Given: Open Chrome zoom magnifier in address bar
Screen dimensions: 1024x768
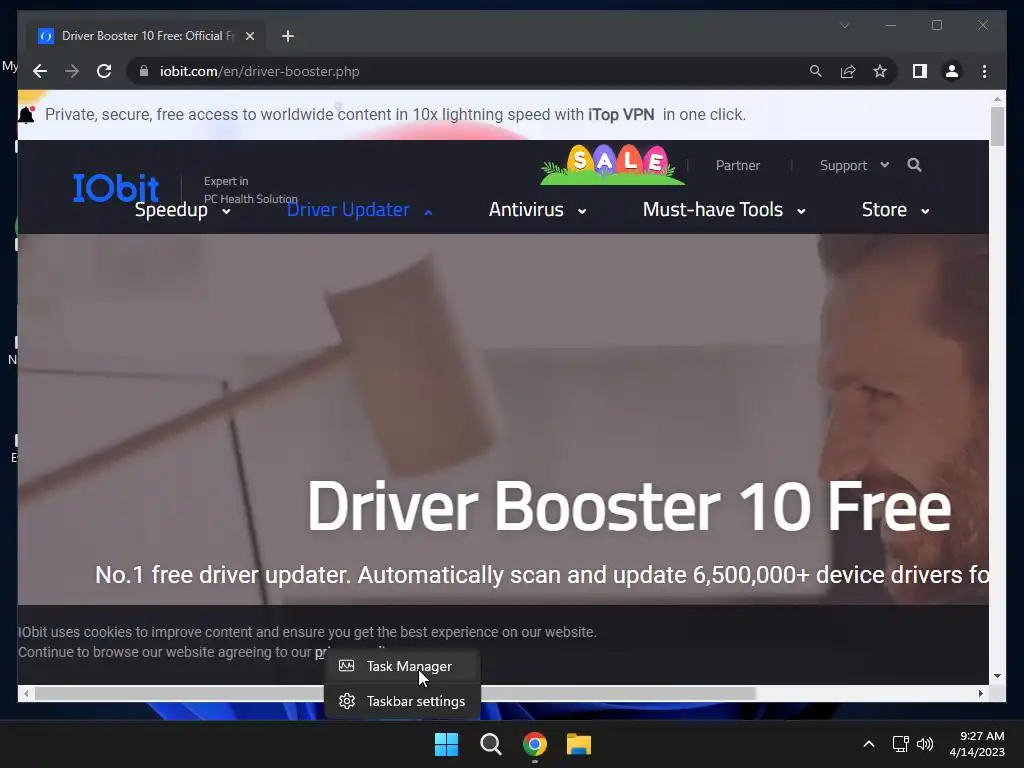Looking at the screenshot, I should (x=816, y=71).
